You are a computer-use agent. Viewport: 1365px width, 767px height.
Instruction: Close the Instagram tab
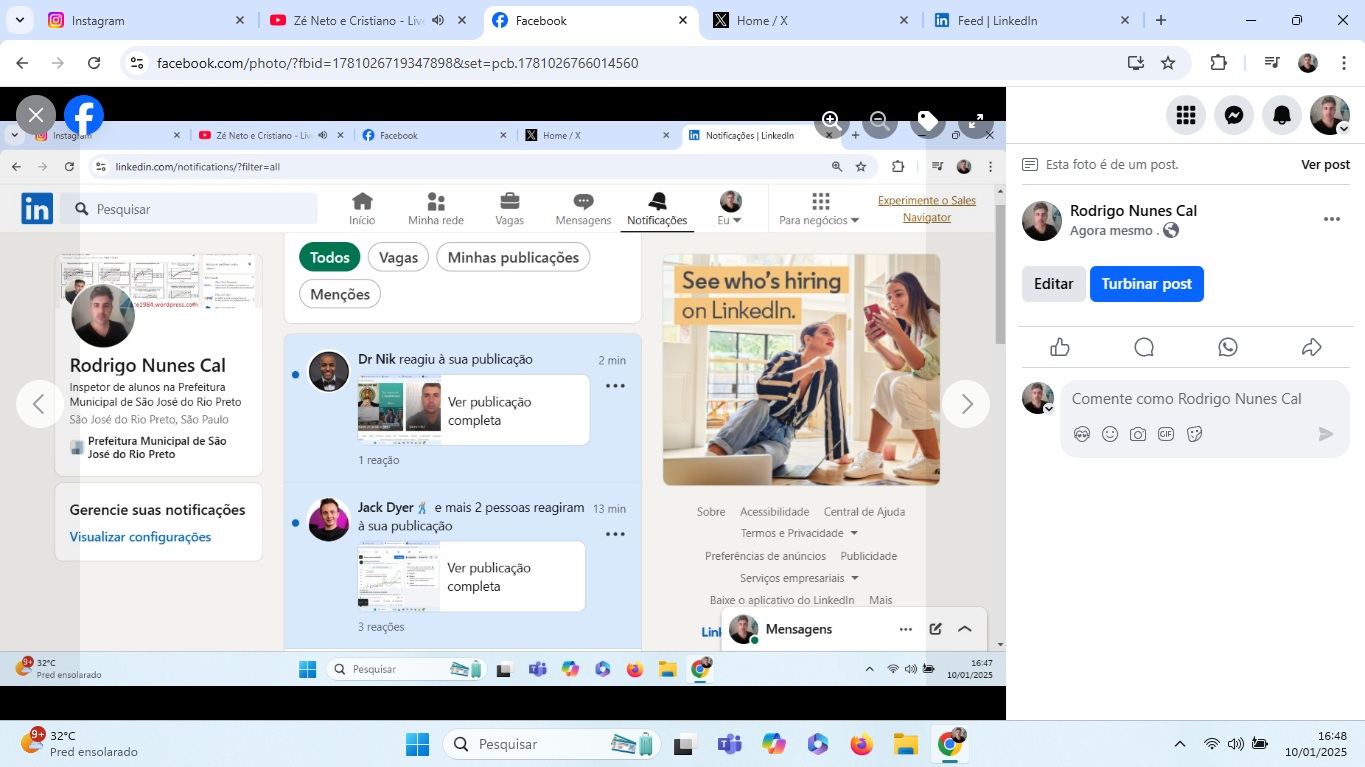click(240, 20)
